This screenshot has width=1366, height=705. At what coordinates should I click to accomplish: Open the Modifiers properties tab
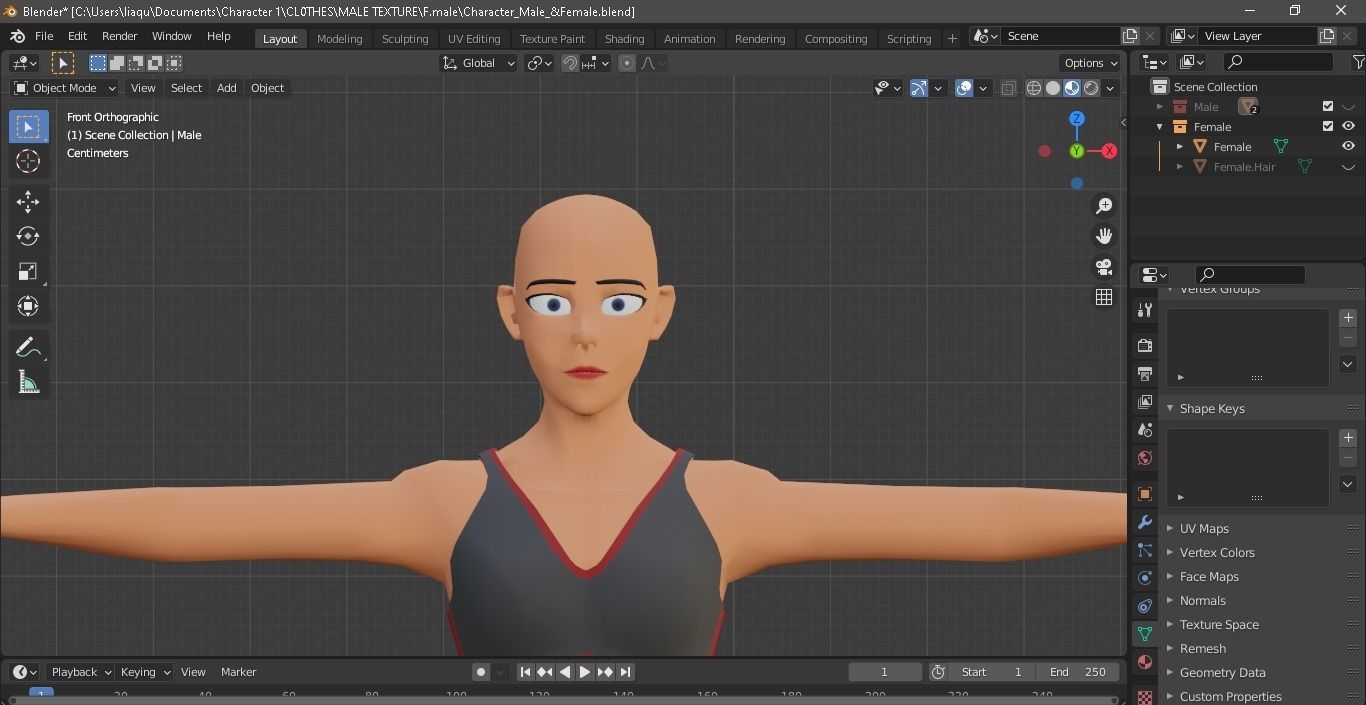click(x=1145, y=522)
